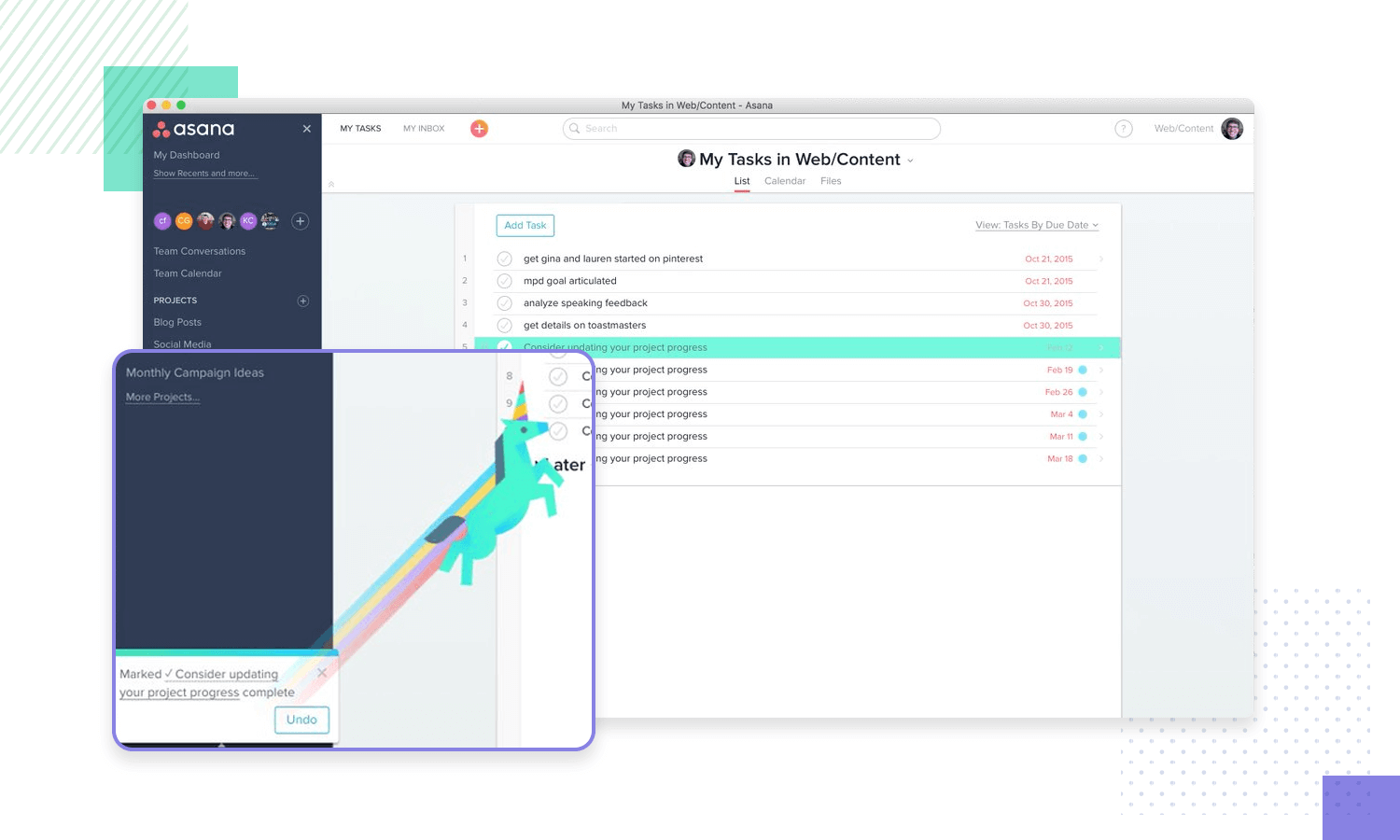1400x840 pixels.
Task: Select the List view tab
Action: click(x=742, y=181)
